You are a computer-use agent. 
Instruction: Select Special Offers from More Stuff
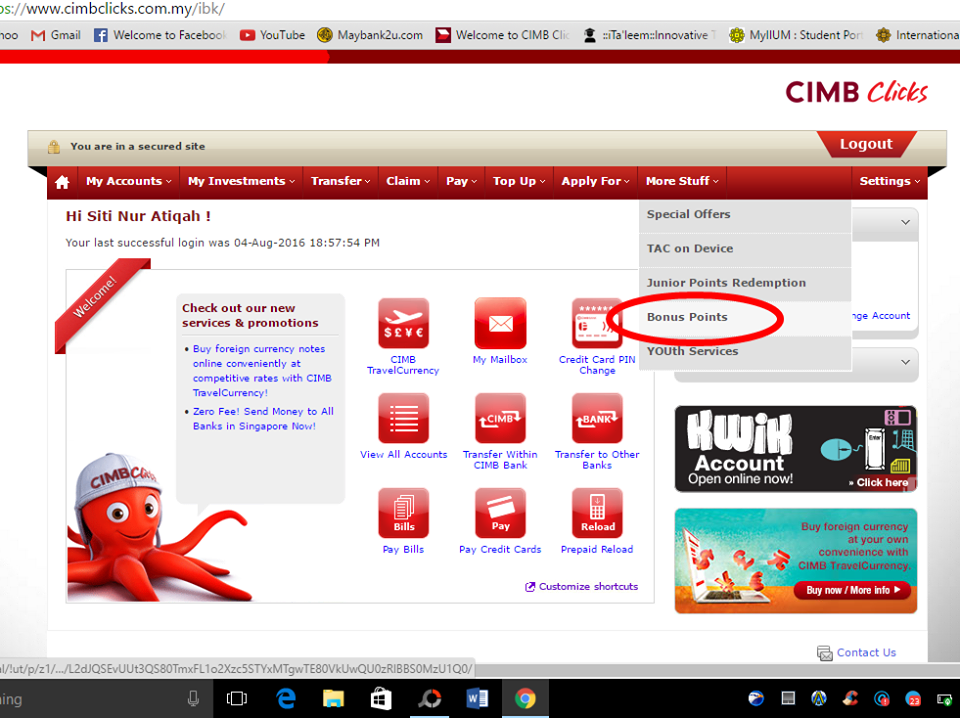(745, 215)
